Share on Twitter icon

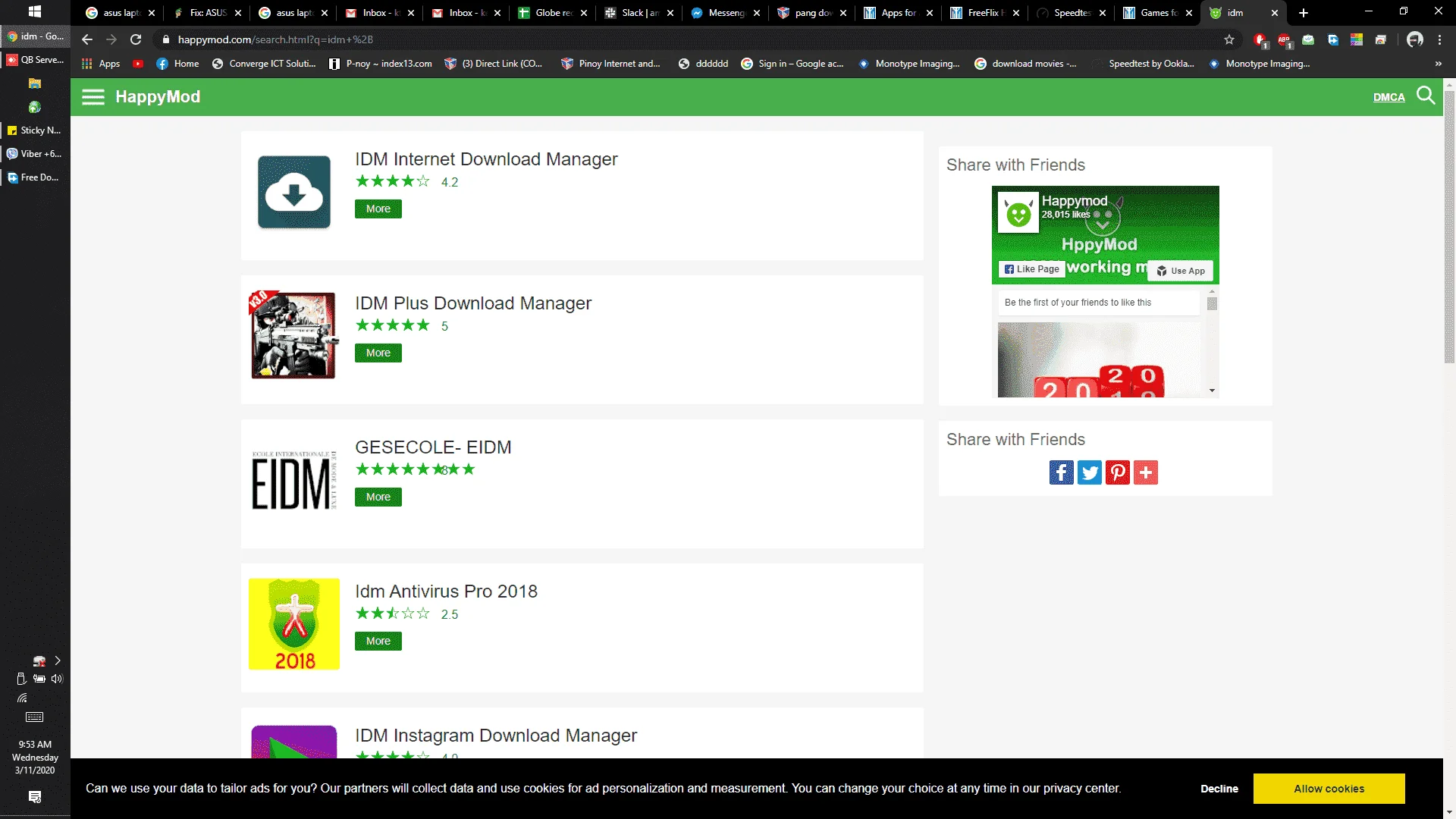tap(1090, 472)
